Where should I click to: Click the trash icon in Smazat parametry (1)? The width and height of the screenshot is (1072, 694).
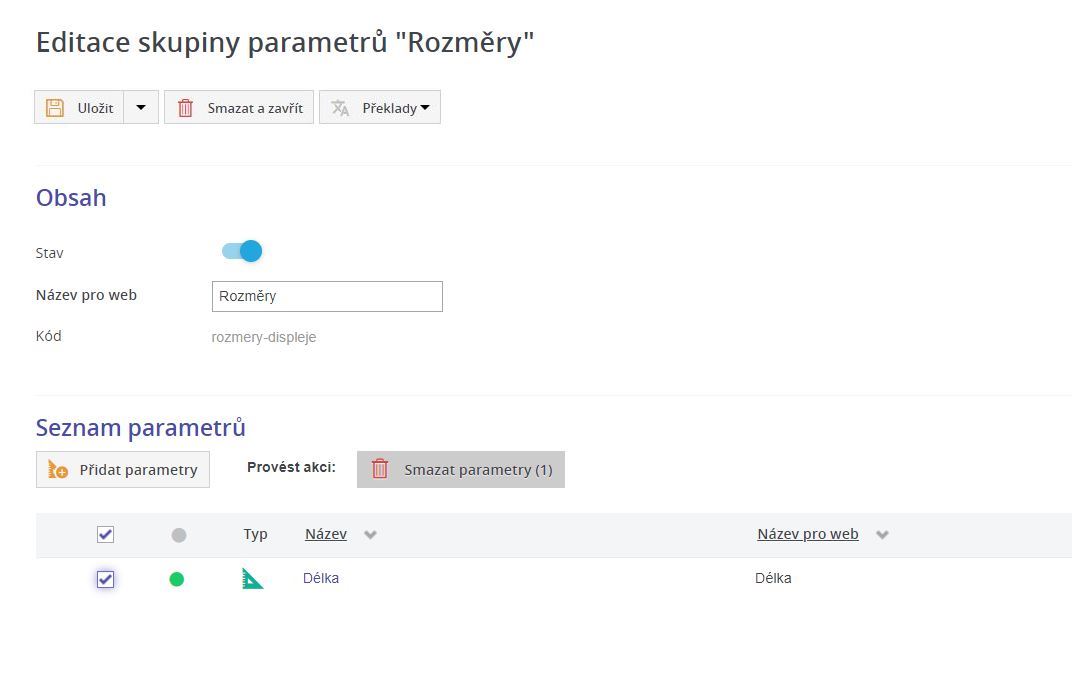point(380,469)
